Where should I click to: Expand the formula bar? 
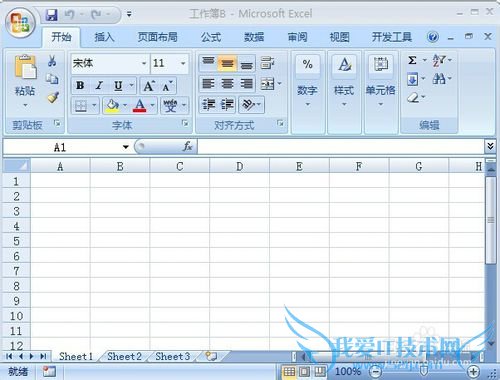490,146
